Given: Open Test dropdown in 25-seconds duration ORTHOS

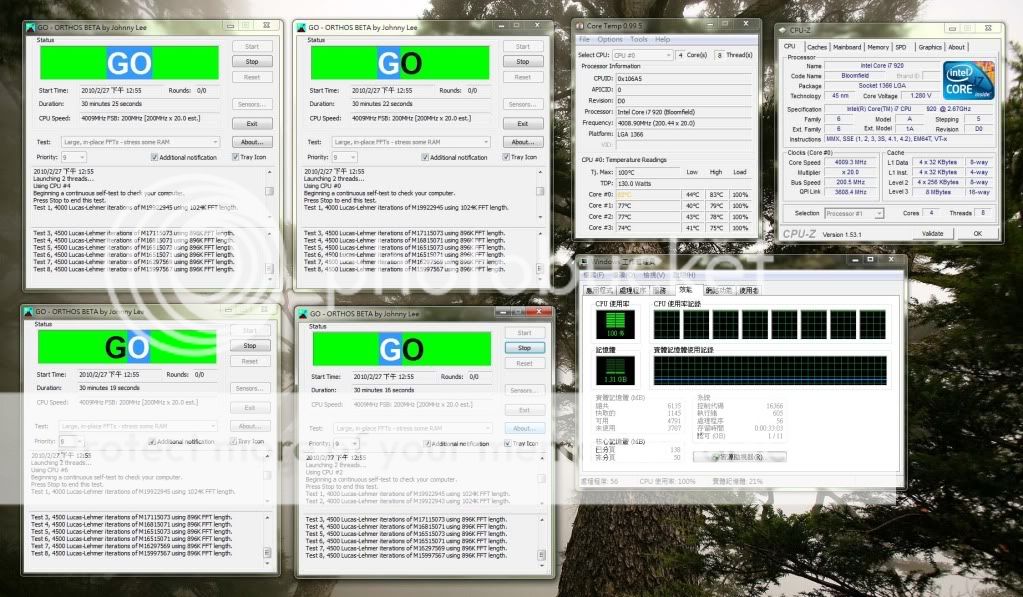Looking at the screenshot, I should (140, 142).
